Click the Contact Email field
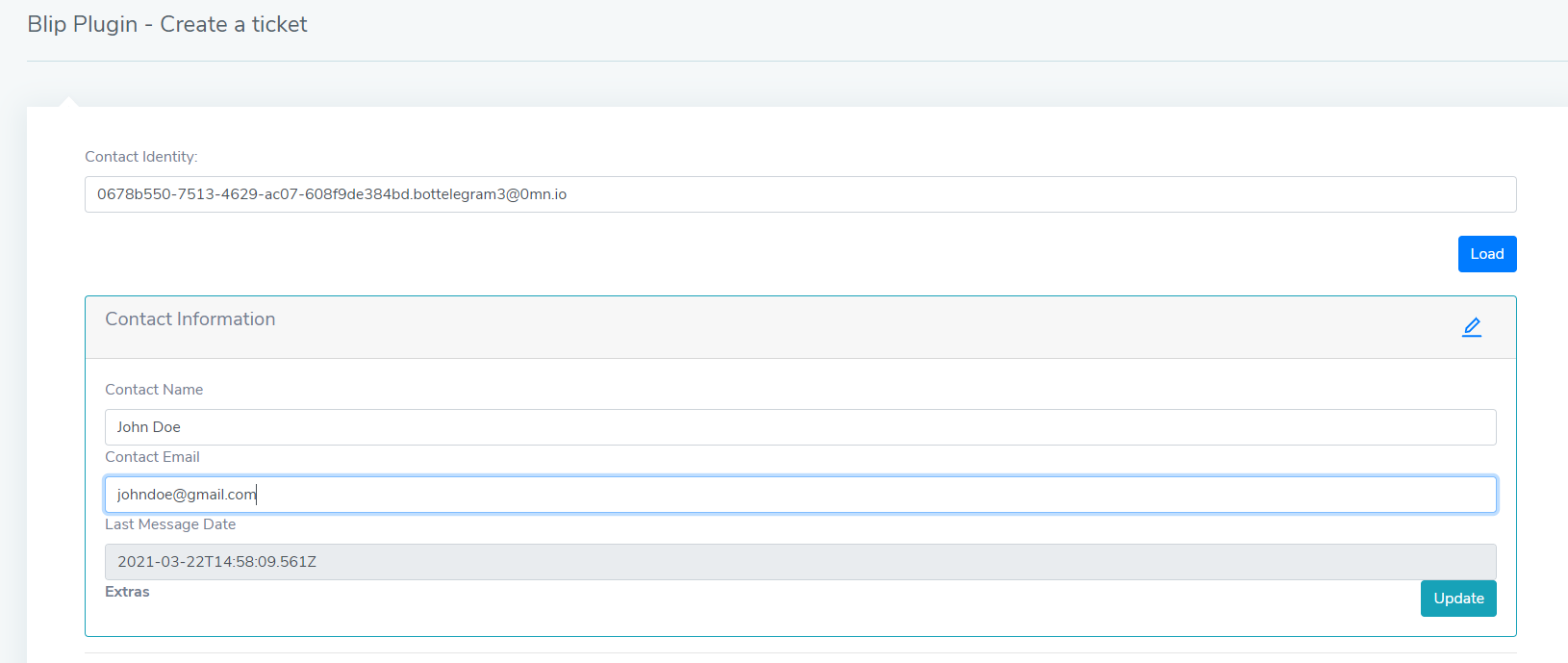The height and width of the screenshot is (663, 1568). pos(800,495)
